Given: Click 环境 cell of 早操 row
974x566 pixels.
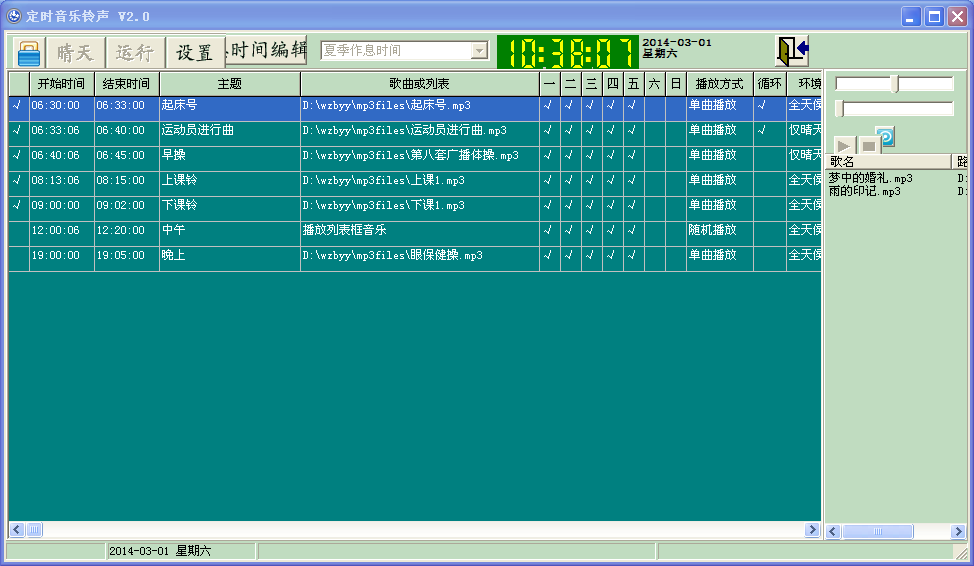Looking at the screenshot, I should (x=804, y=155).
